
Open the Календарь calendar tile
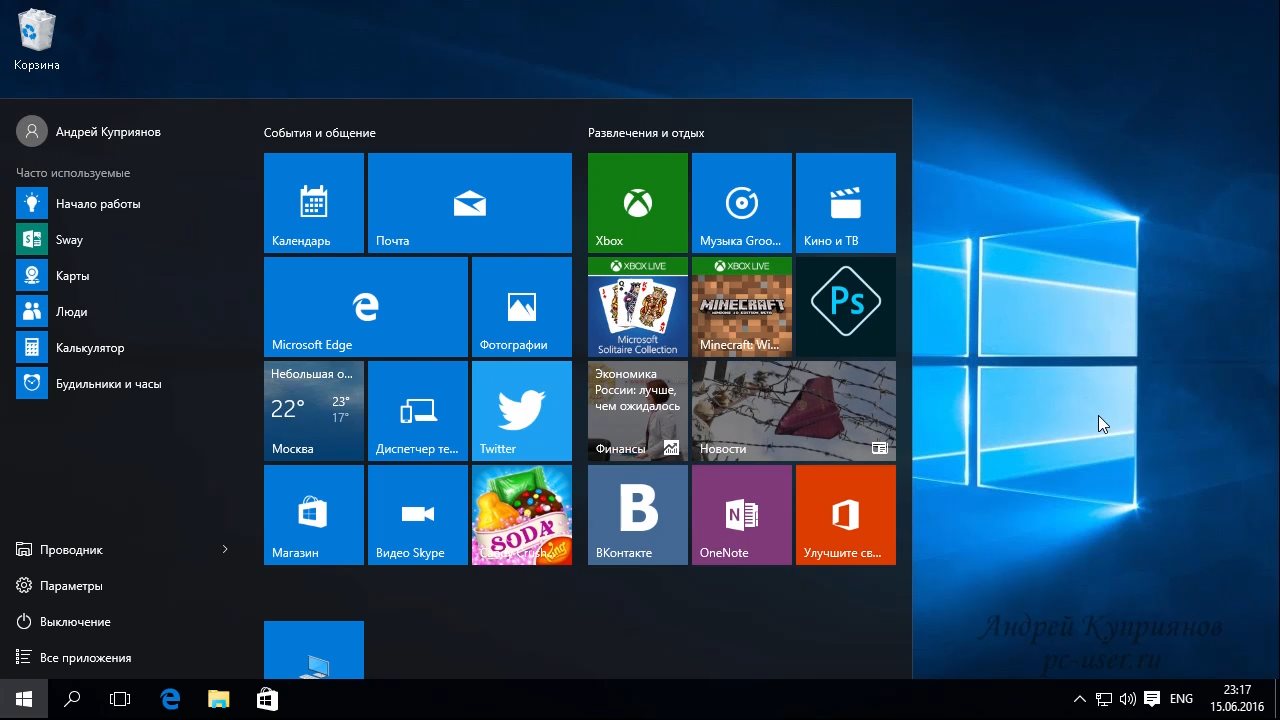point(313,202)
